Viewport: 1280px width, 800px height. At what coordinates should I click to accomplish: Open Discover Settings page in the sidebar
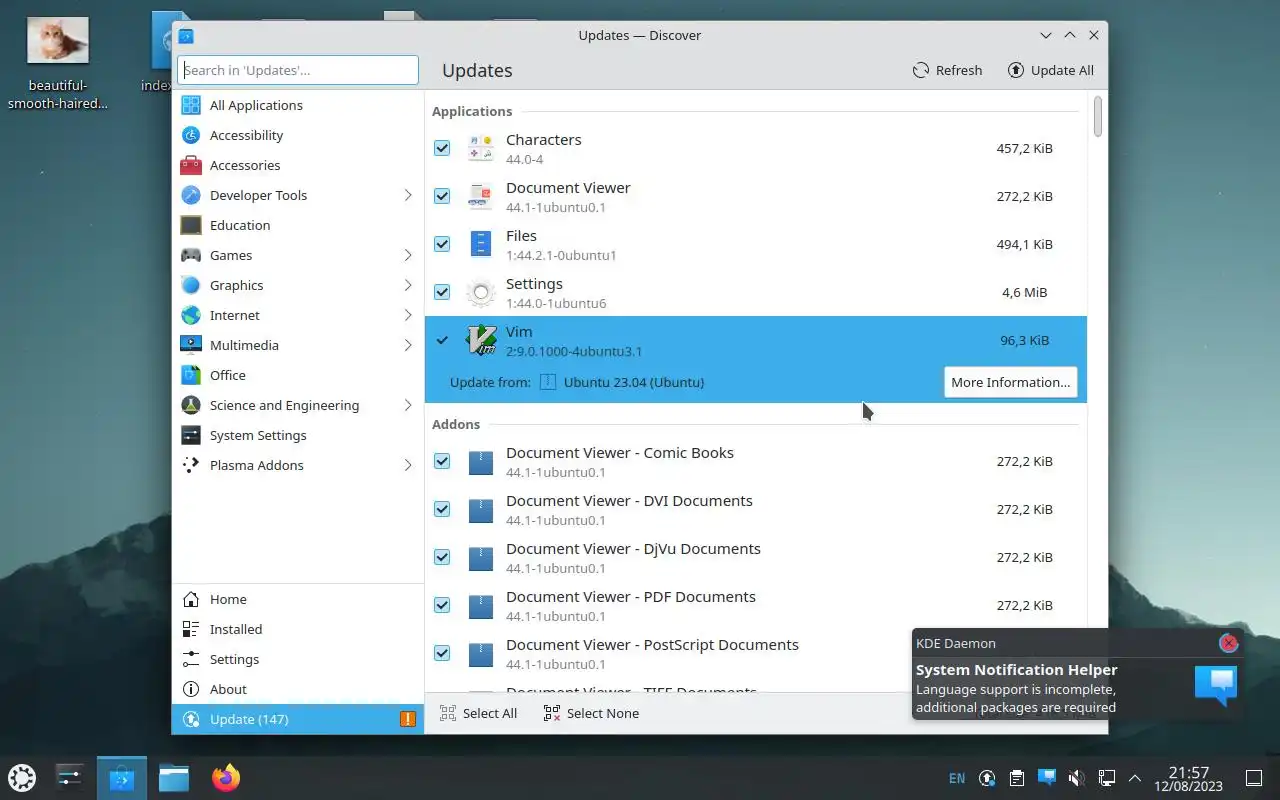tap(298, 659)
